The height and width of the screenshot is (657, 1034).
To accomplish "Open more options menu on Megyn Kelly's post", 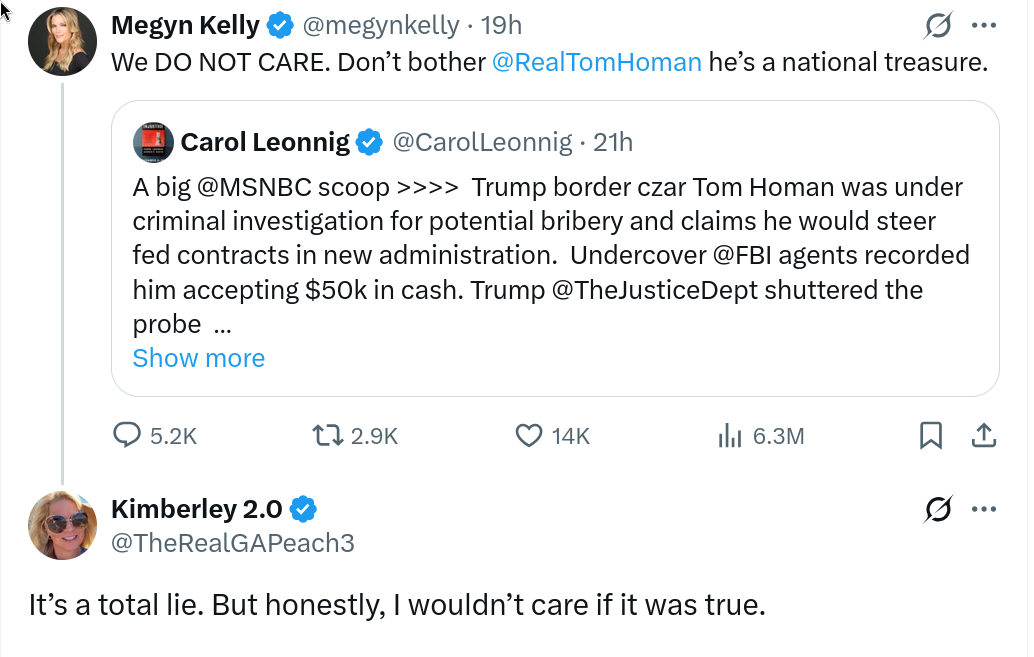I will click(x=984, y=26).
